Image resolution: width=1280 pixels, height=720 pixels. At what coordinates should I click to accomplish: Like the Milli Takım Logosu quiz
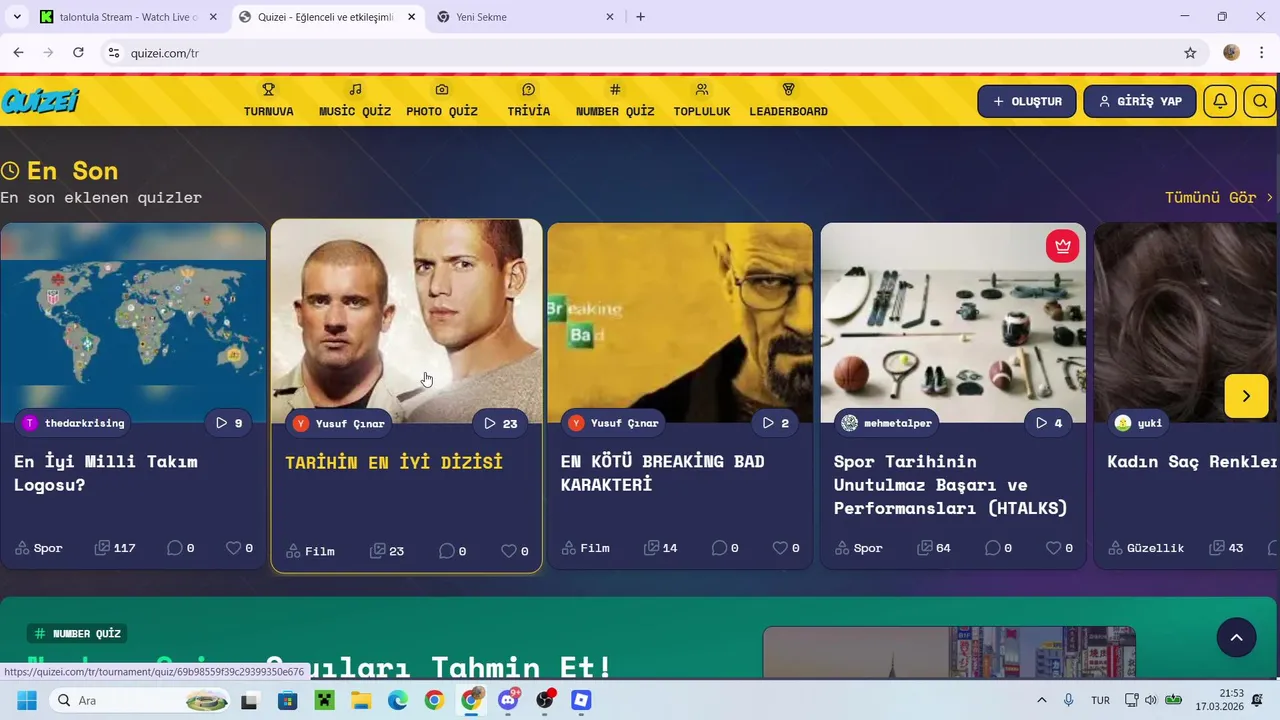[x=239, y=548]
